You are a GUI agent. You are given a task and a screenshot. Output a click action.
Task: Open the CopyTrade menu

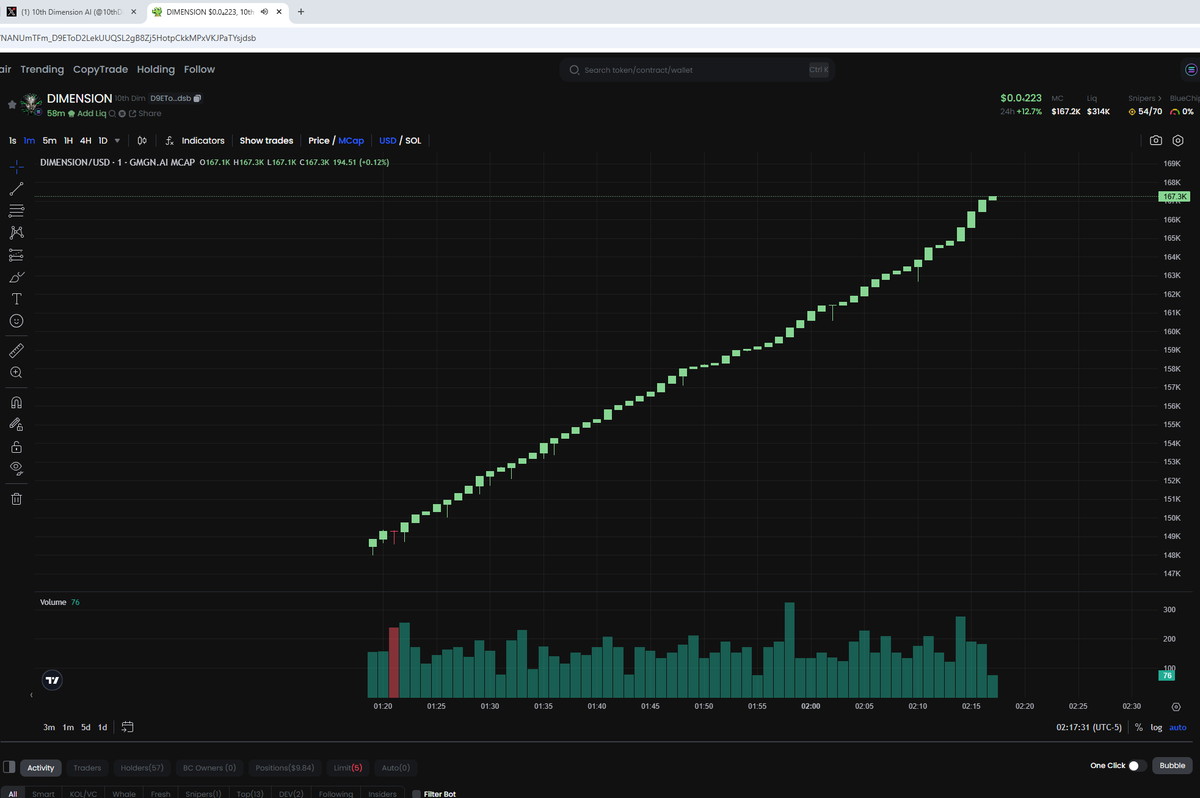point(100,70)
